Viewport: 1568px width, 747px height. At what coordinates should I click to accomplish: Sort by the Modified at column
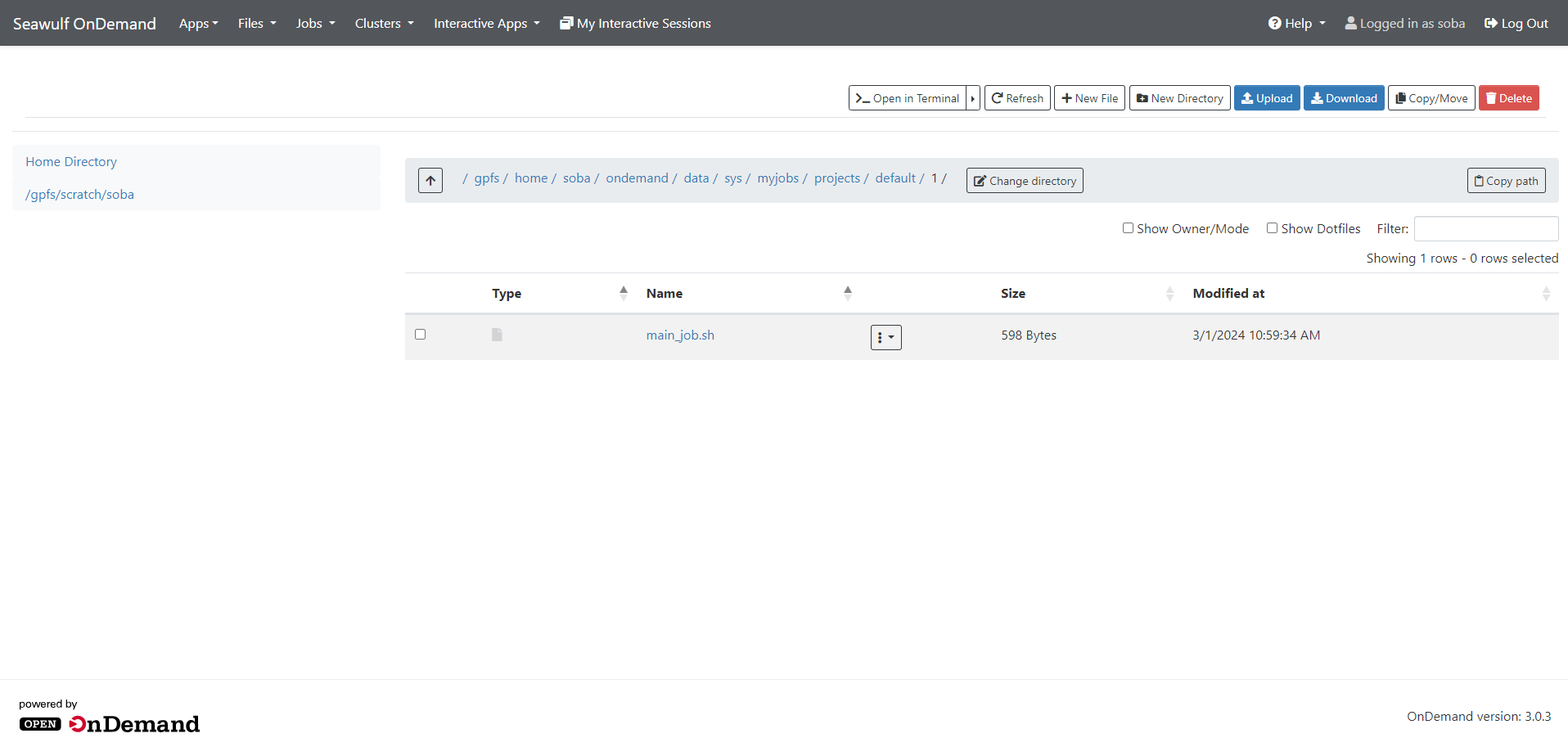(x=1371, y=293)
